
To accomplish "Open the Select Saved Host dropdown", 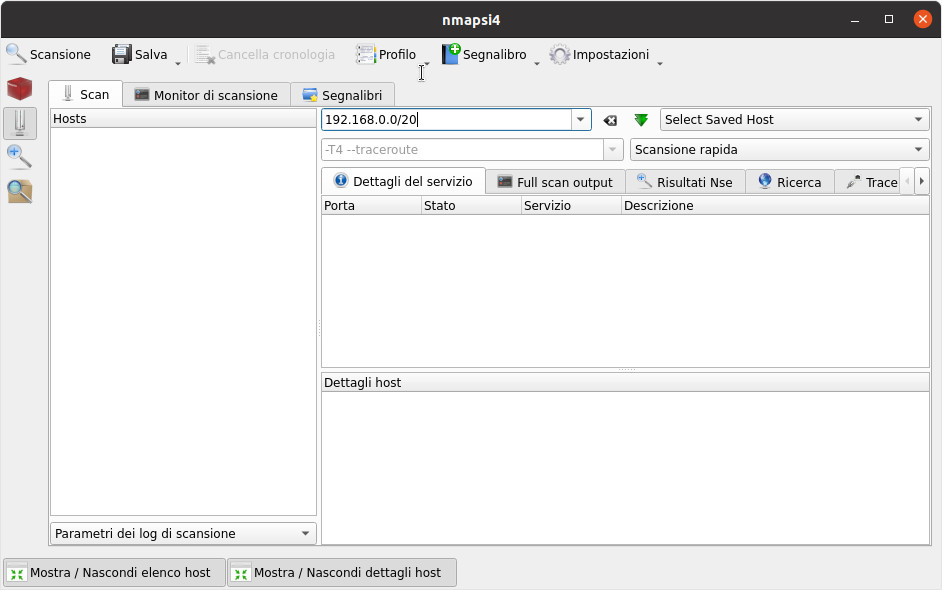I will coord(794,120).
